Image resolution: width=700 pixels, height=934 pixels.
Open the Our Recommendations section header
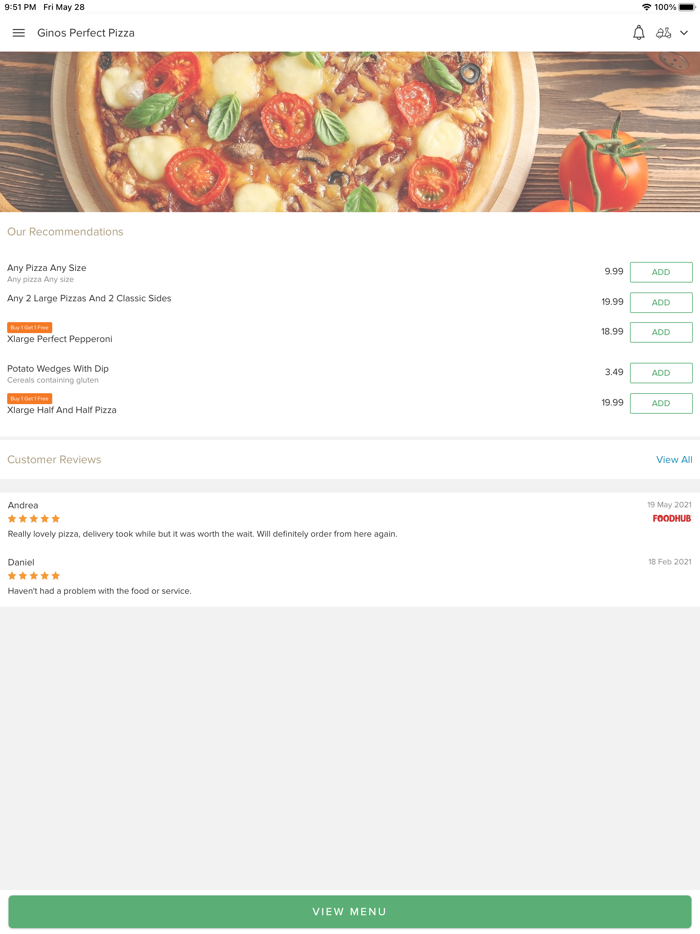(x=65, y=231)
